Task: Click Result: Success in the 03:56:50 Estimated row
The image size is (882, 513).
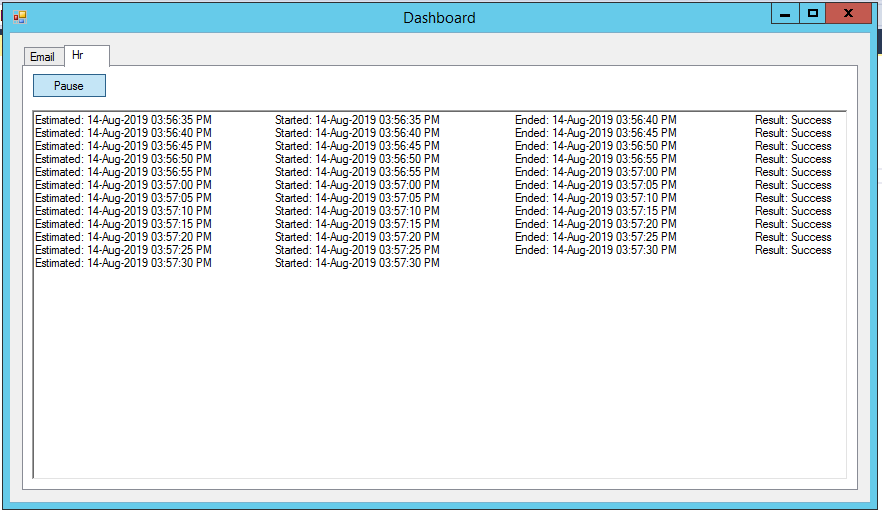Action: click(793, 159)
